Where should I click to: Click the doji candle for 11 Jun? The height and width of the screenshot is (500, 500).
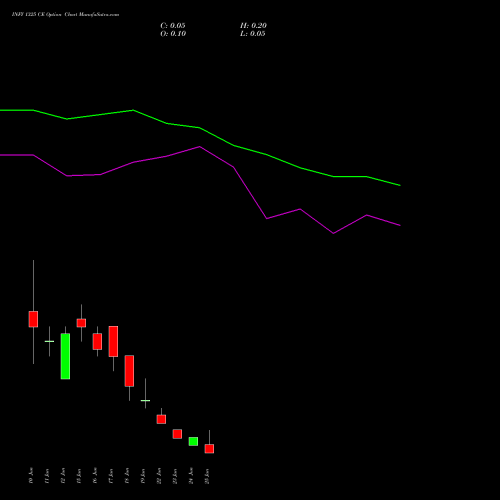click(x=49, y=341)
